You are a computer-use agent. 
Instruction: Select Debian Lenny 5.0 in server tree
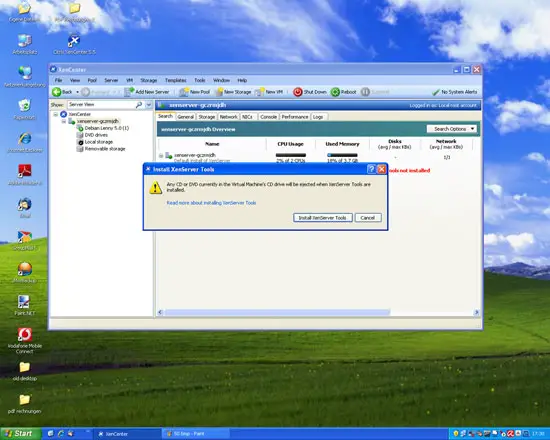(107, 128)
